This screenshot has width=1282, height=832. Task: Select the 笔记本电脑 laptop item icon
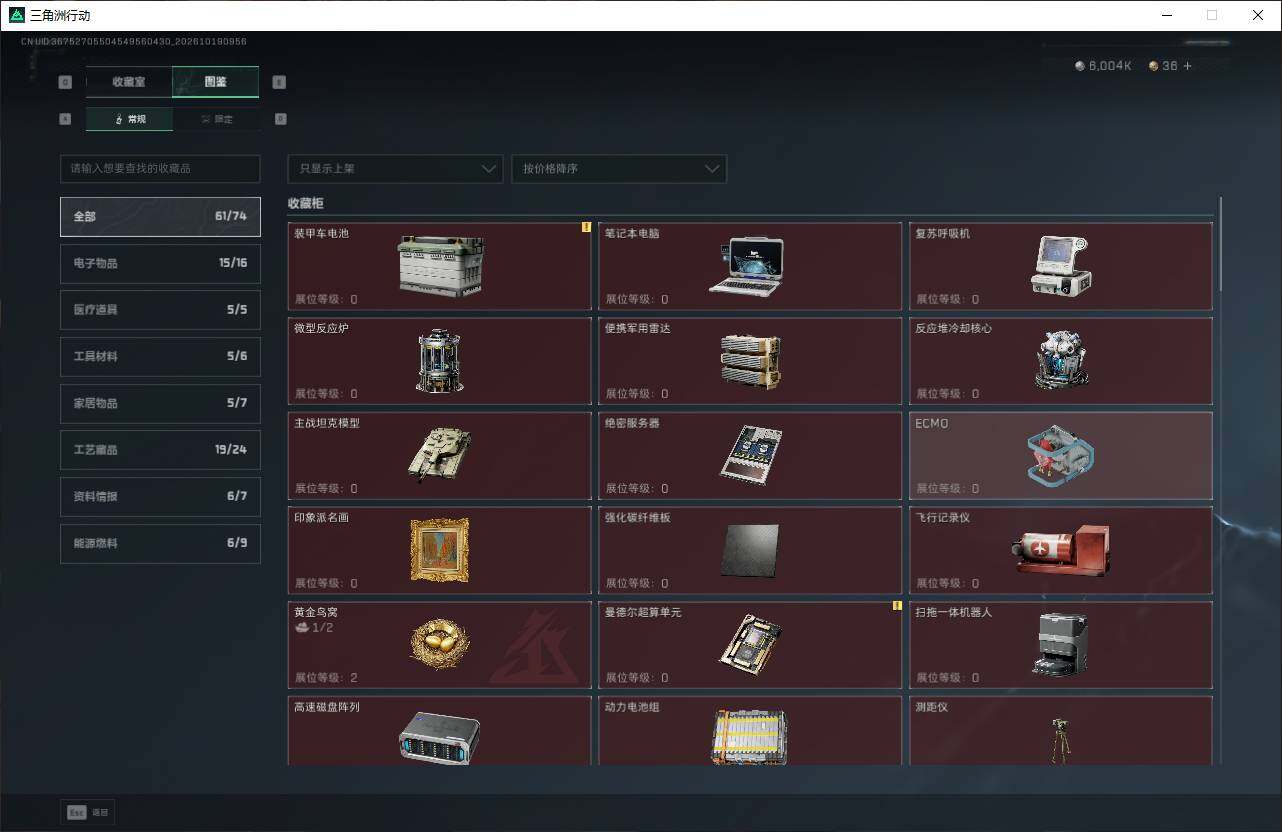pyautogui.click(x=745, y=266)
